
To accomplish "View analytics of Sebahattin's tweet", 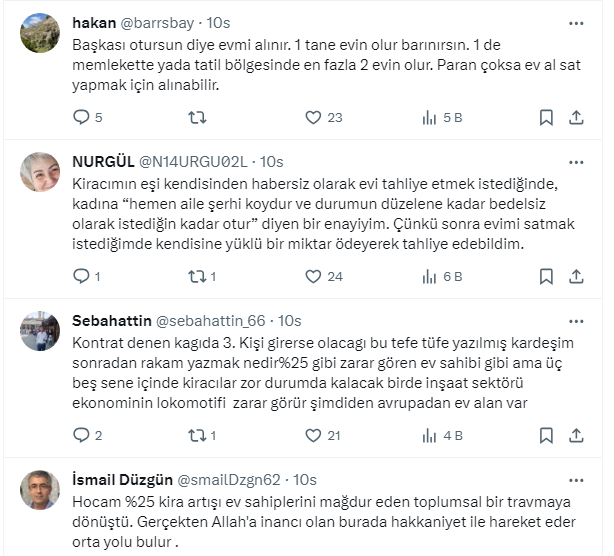I will [x=430, y=435].
